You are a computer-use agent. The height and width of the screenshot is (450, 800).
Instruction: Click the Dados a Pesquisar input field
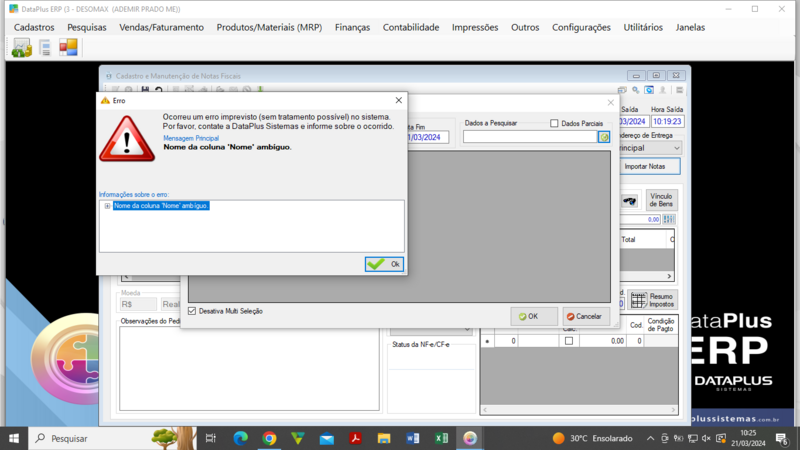tap(530, 137)
